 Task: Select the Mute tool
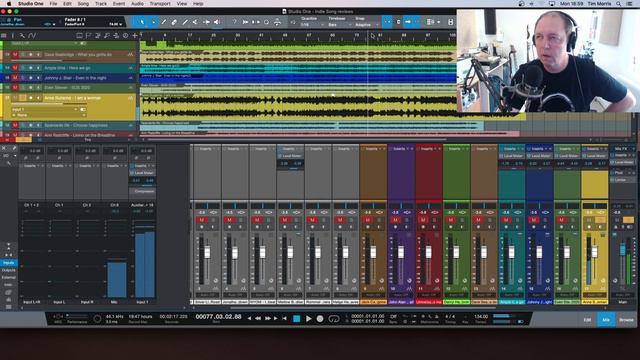coord(196,22)
